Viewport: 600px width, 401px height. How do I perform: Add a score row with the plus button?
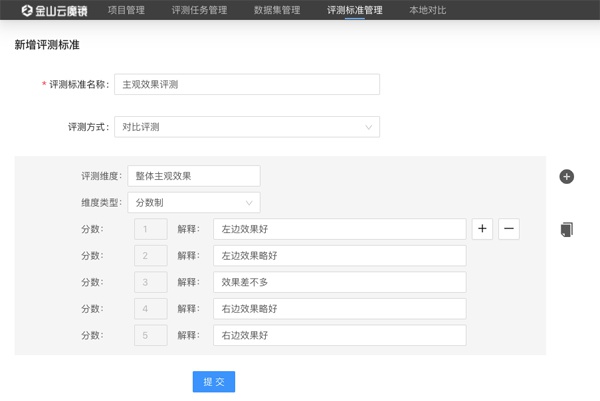tap(482, 229)
